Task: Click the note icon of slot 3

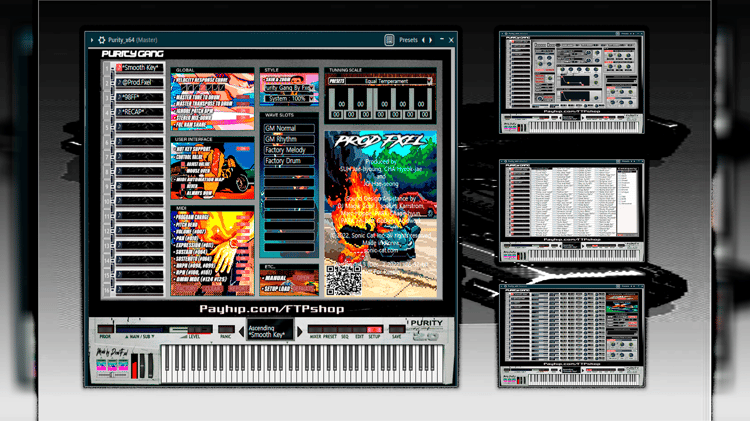Action: pos(119,97)
